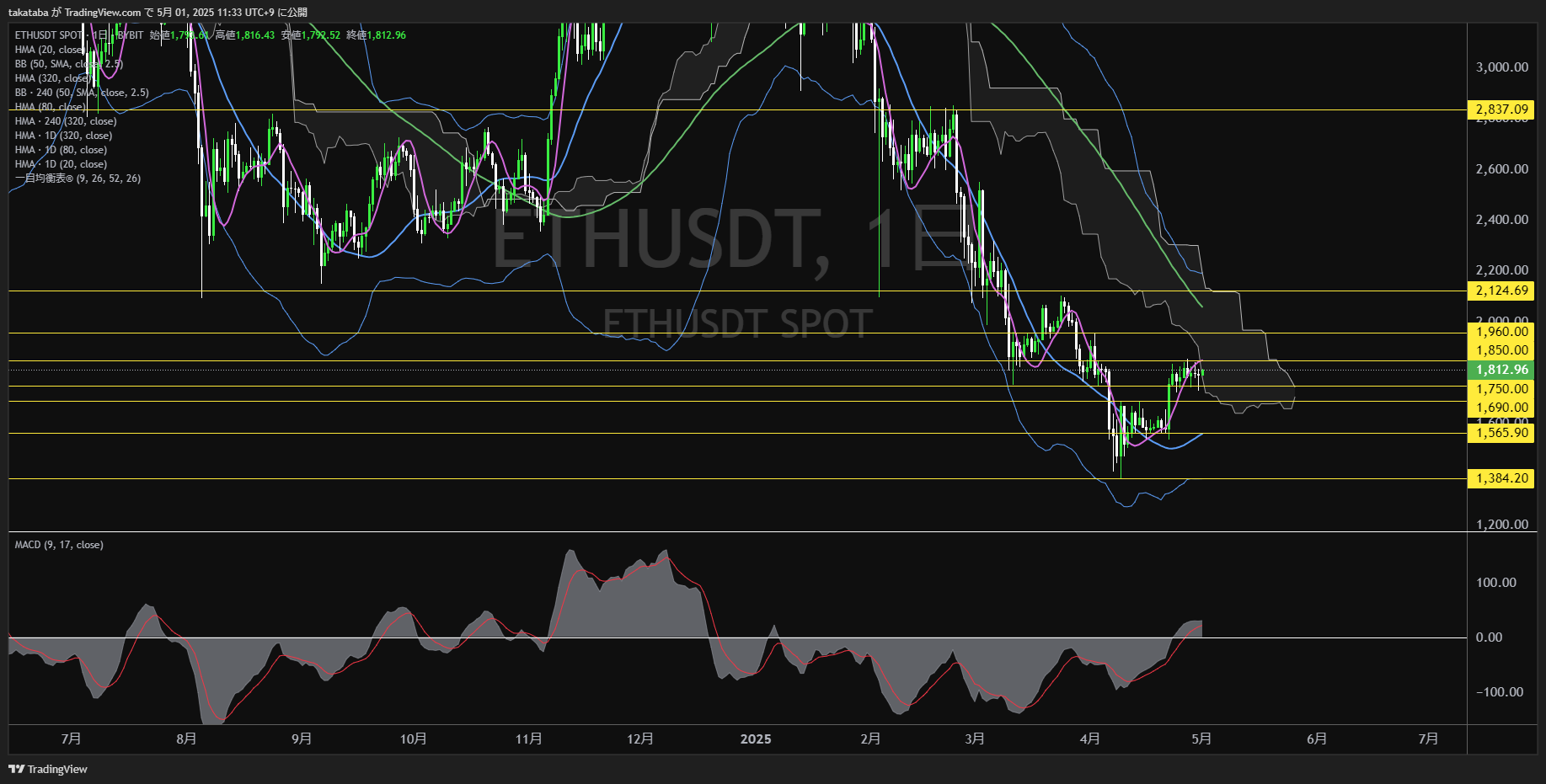Viewport: 1546px width, 784px height.
Task: Click the 終値 1,812.96 close value in legend
Action: [x=377, y=35]
